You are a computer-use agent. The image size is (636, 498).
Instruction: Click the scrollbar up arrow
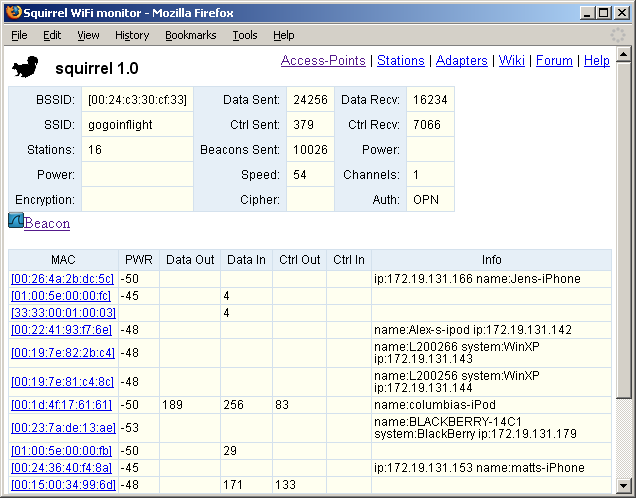(623, 54)
